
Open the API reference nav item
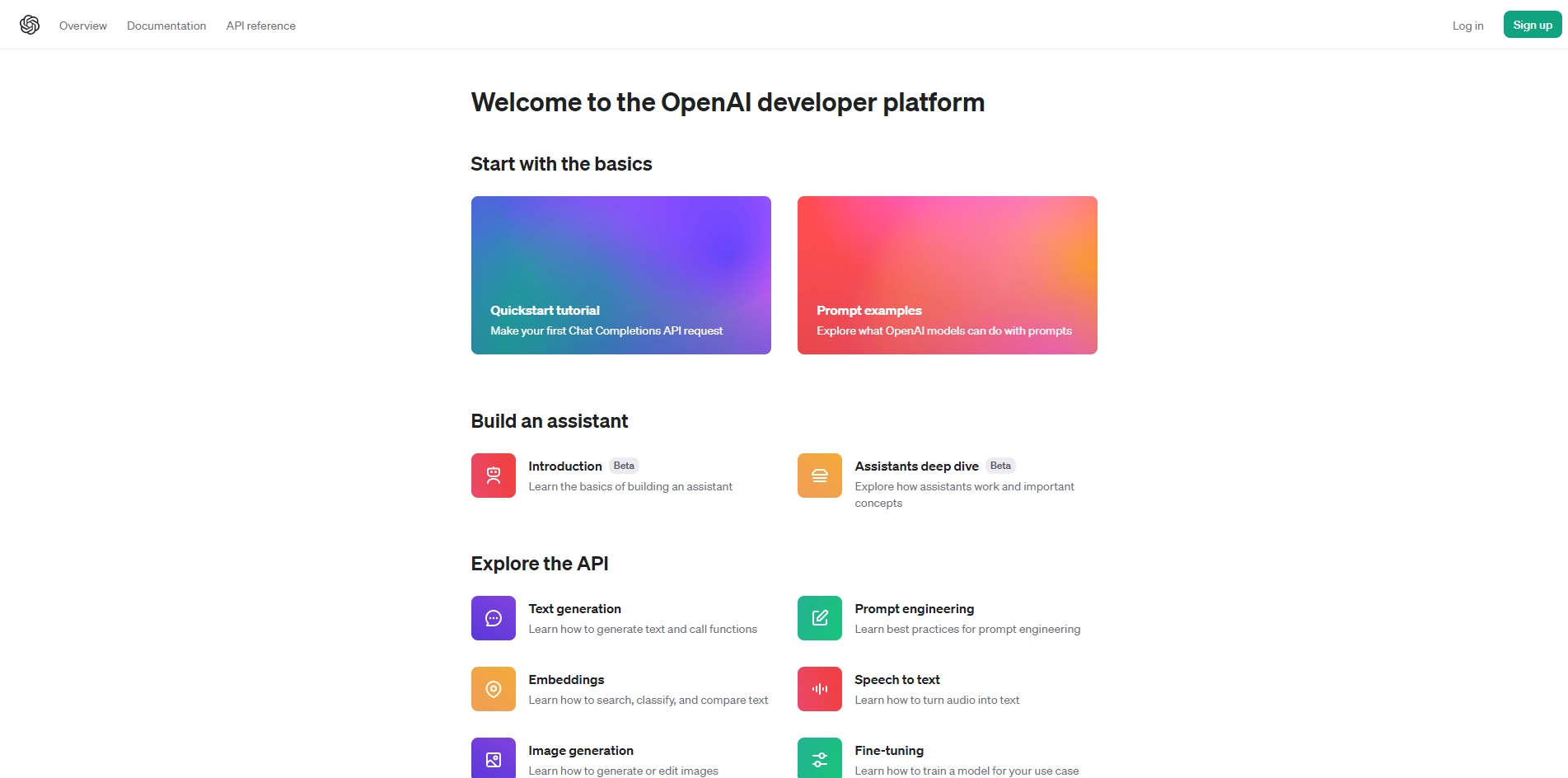tap(260, 26)
